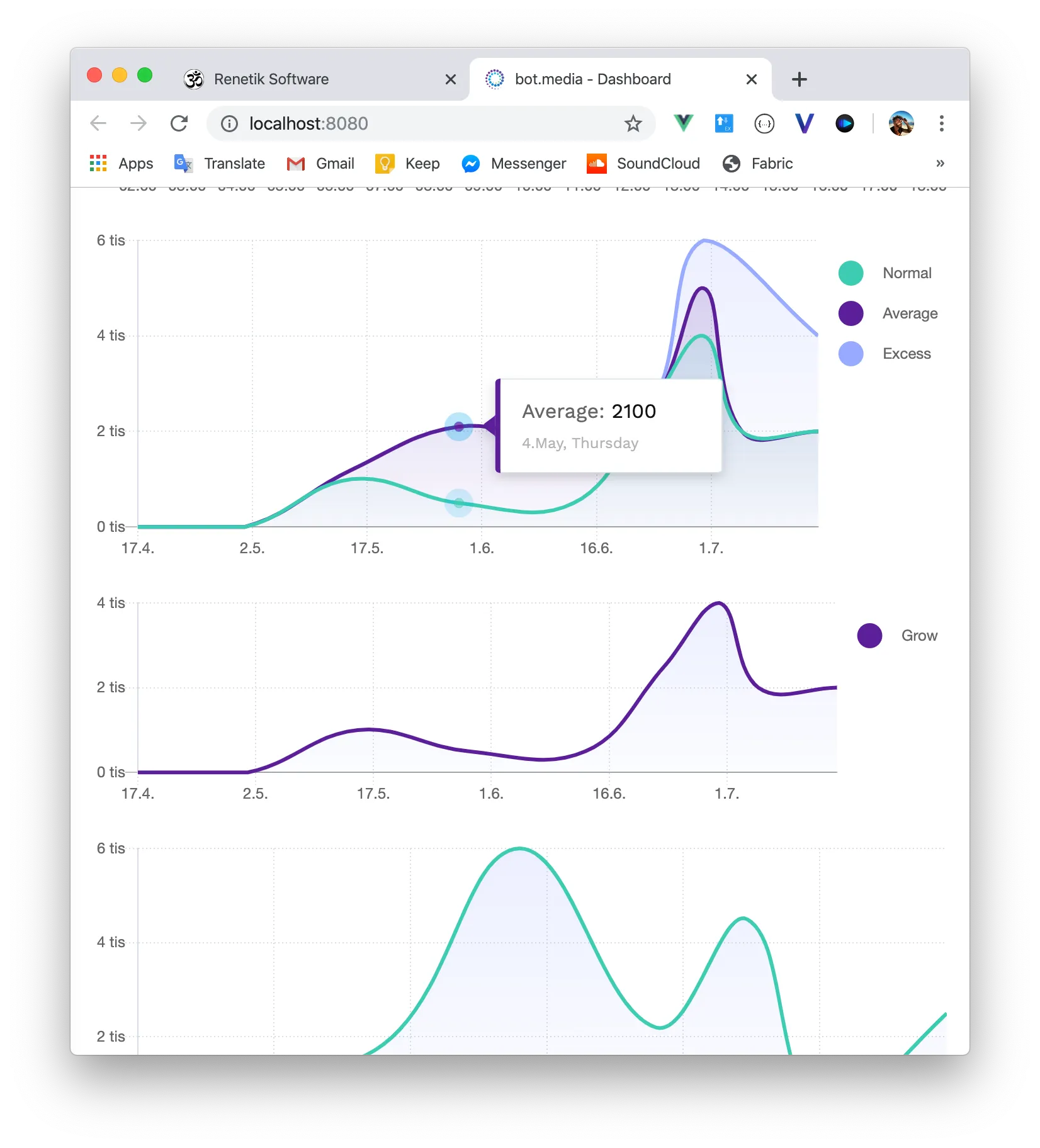The image size is (1040, 1148).
Task: Reload the localhost page
Action: pyautogui.click(x=179, y=123)
